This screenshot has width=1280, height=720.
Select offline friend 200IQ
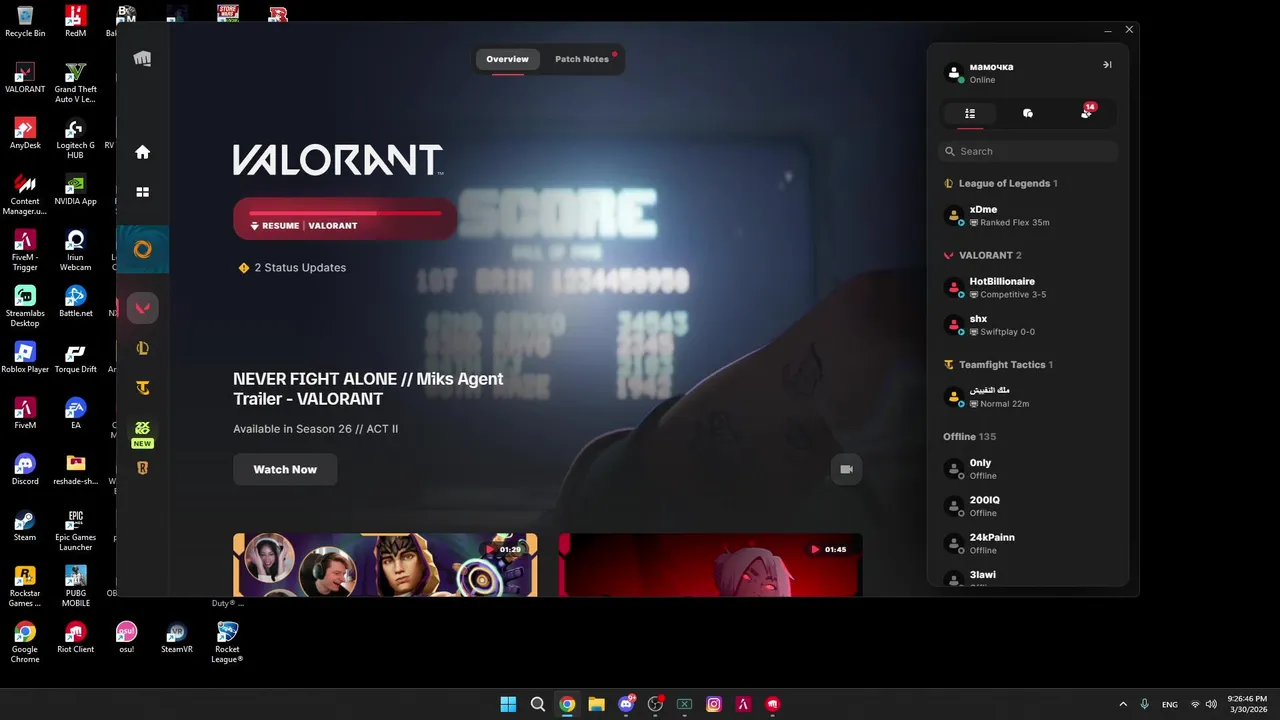point(1028,506)
